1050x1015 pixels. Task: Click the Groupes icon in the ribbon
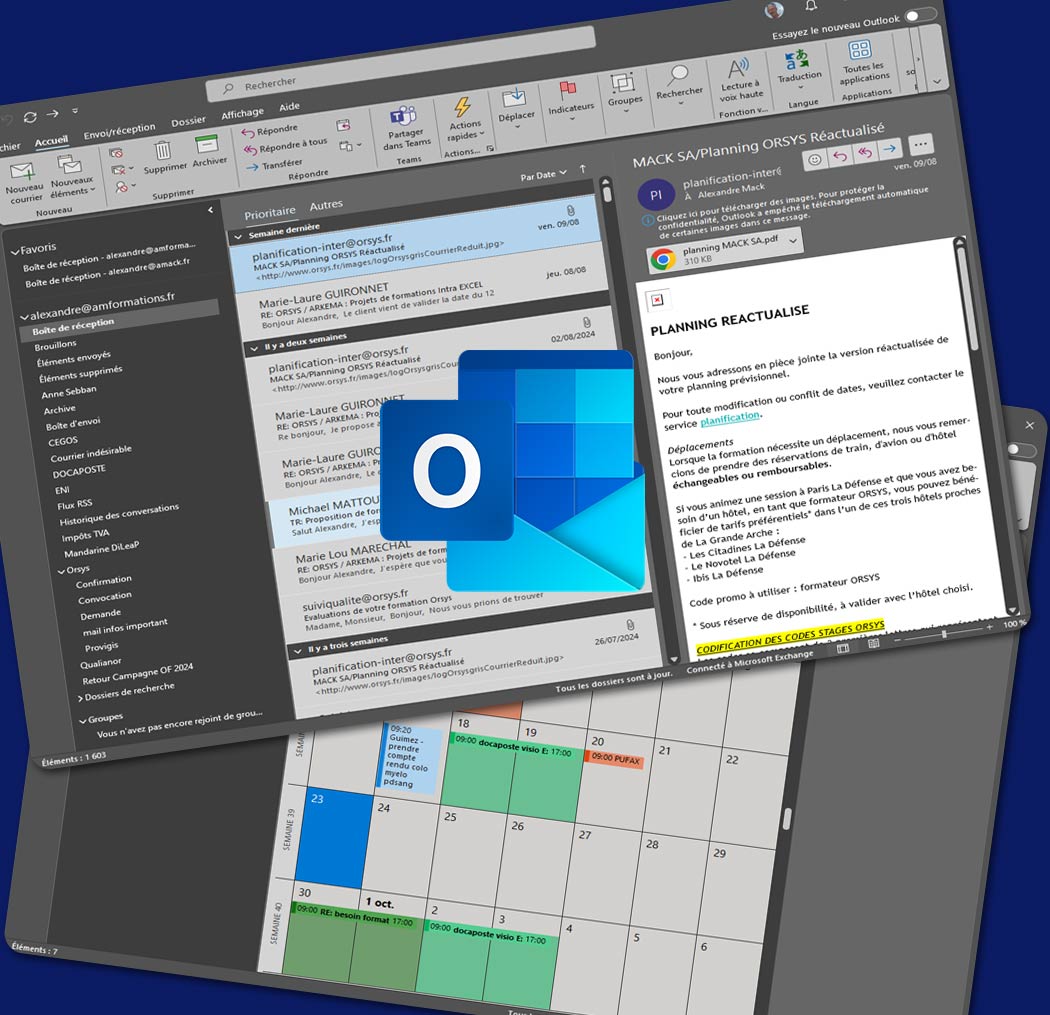(622, 82)
